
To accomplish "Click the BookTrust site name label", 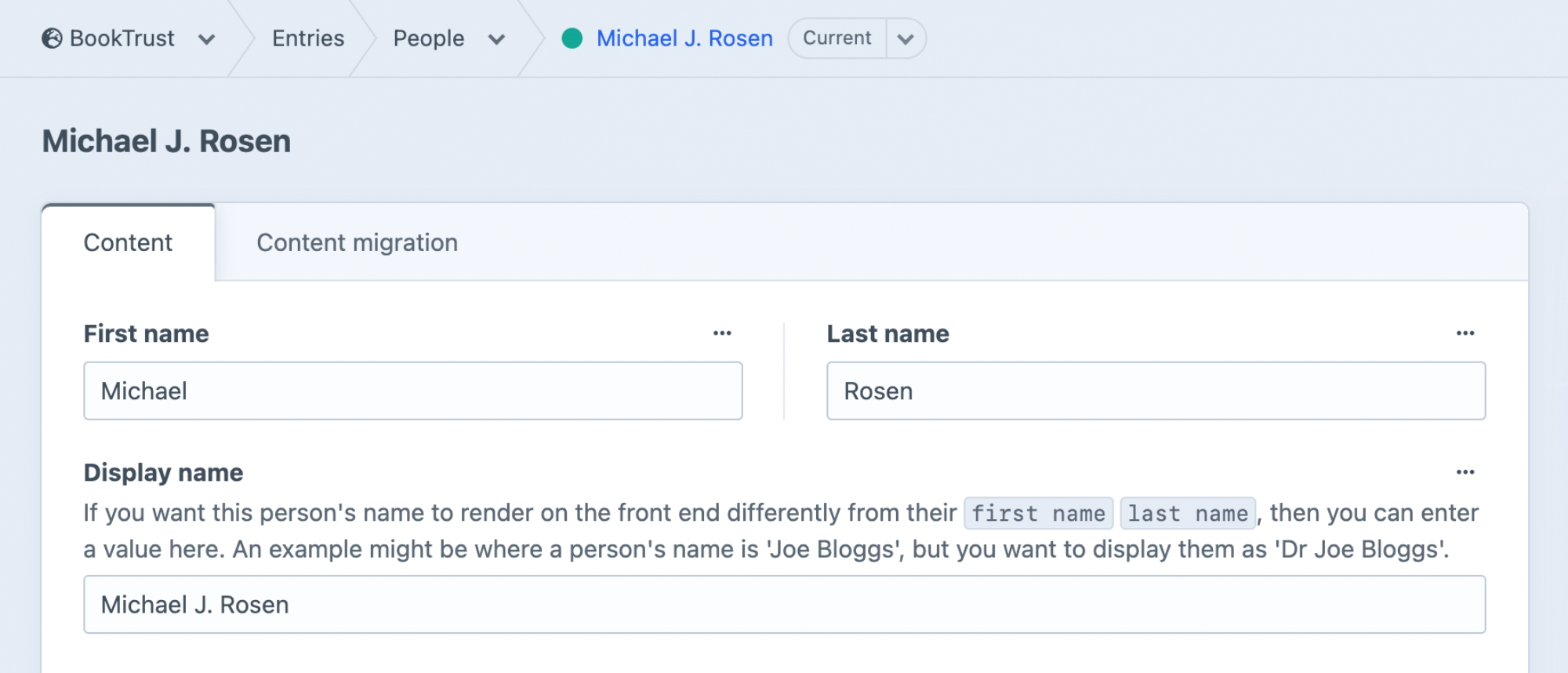I will (x=122, y=38).
